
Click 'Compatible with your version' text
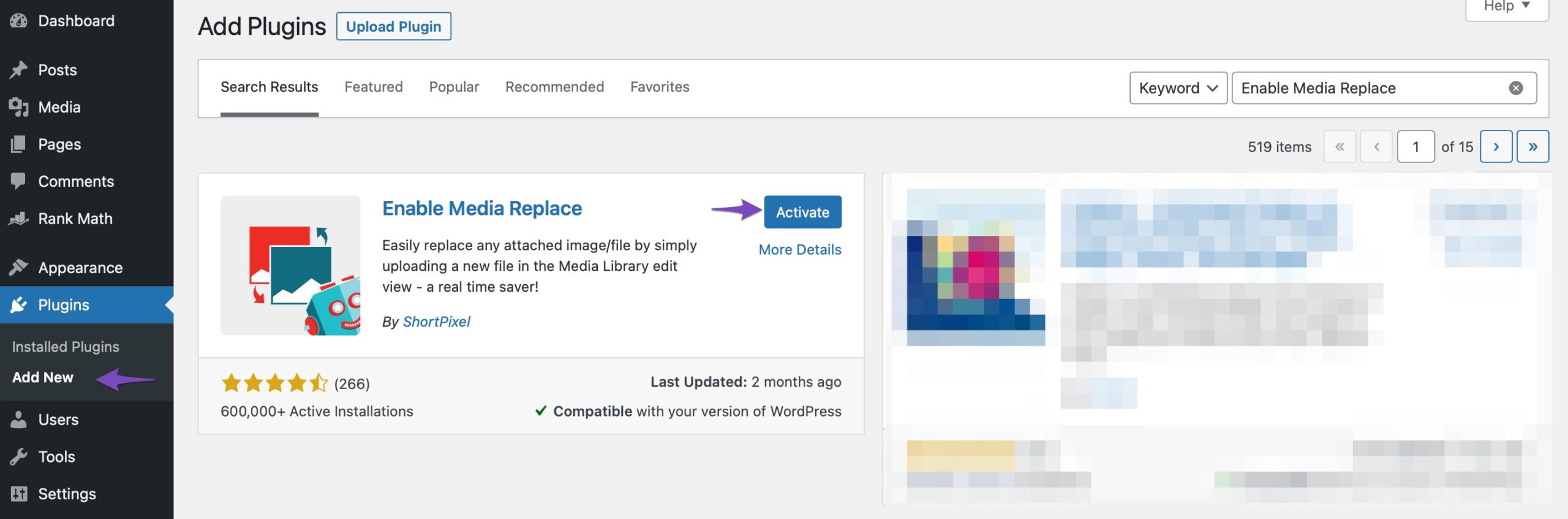[x=697, y=411]
